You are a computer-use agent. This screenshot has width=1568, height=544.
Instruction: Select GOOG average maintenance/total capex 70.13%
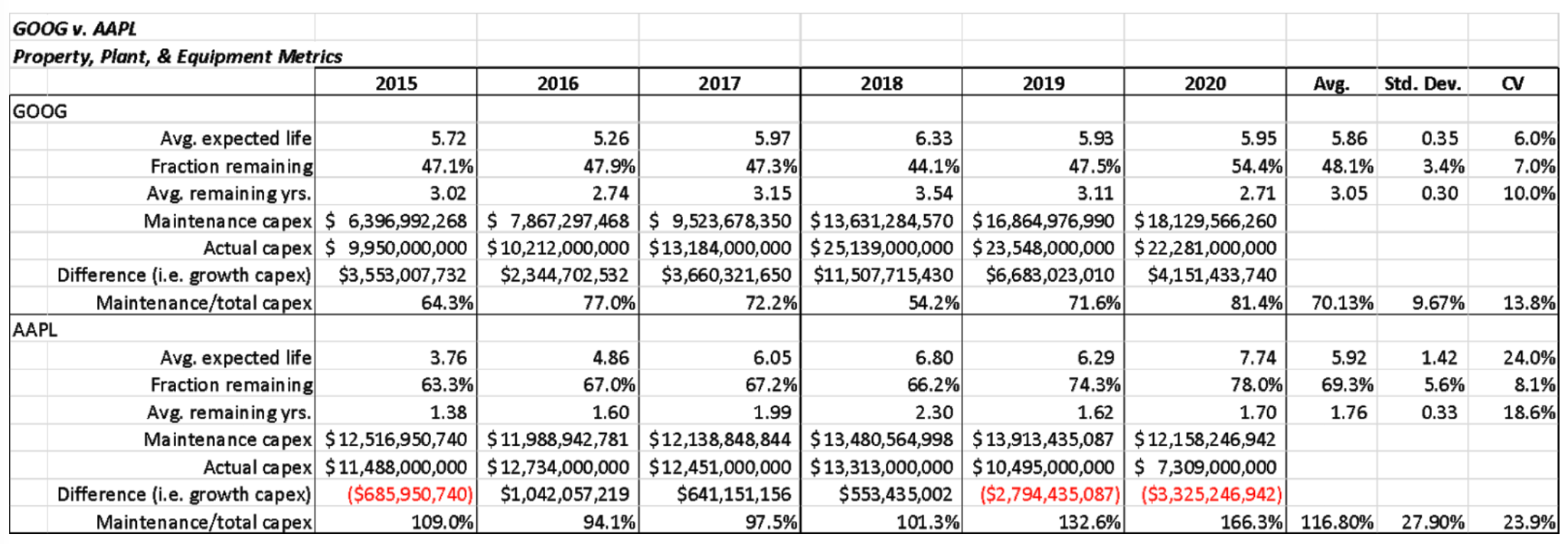point(1342,303)
